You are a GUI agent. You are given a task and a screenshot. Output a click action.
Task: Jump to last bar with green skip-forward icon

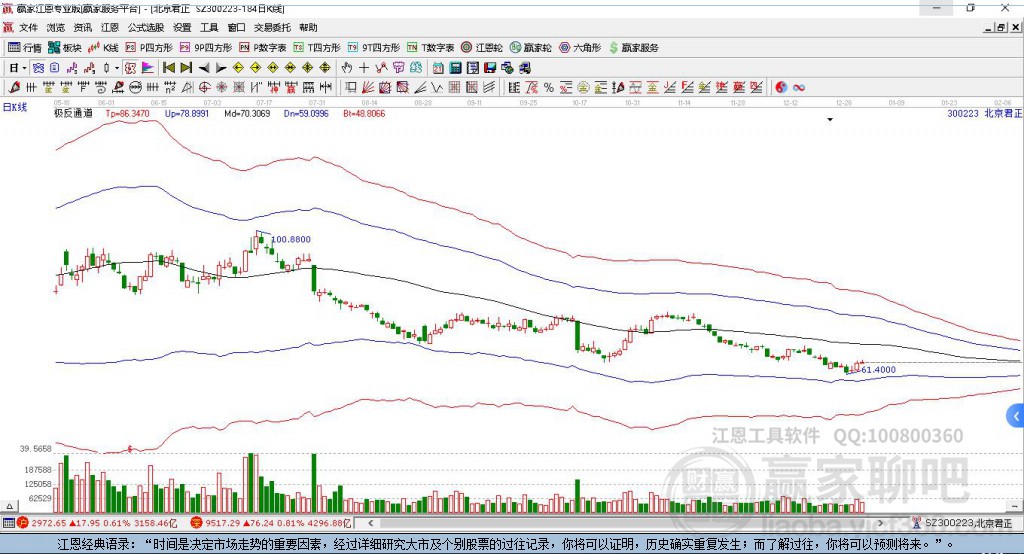(186, 68)
